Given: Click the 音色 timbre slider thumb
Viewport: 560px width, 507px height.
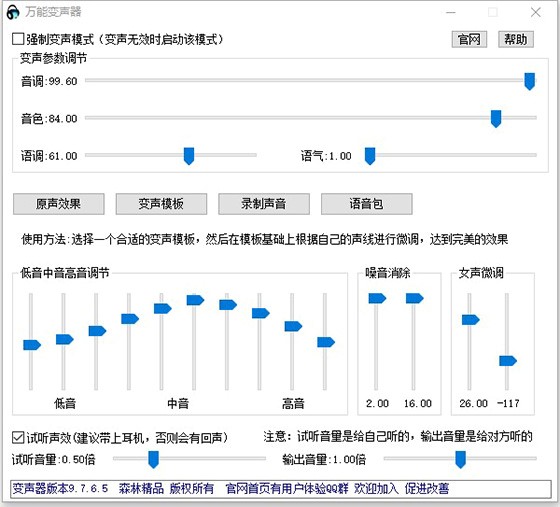Looking at the screenshot, I should coord(496,119).
